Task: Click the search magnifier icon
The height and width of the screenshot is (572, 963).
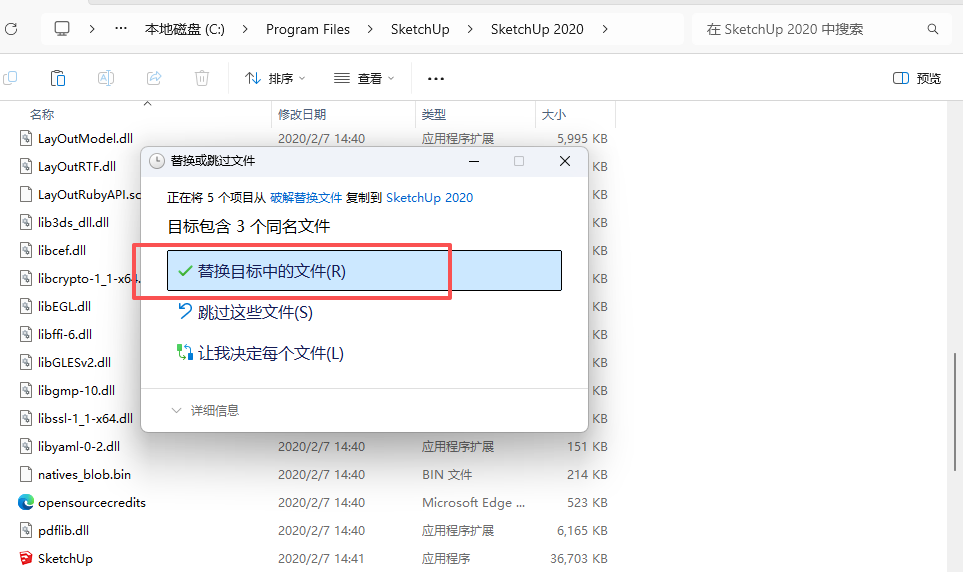Action: [933, 29]
